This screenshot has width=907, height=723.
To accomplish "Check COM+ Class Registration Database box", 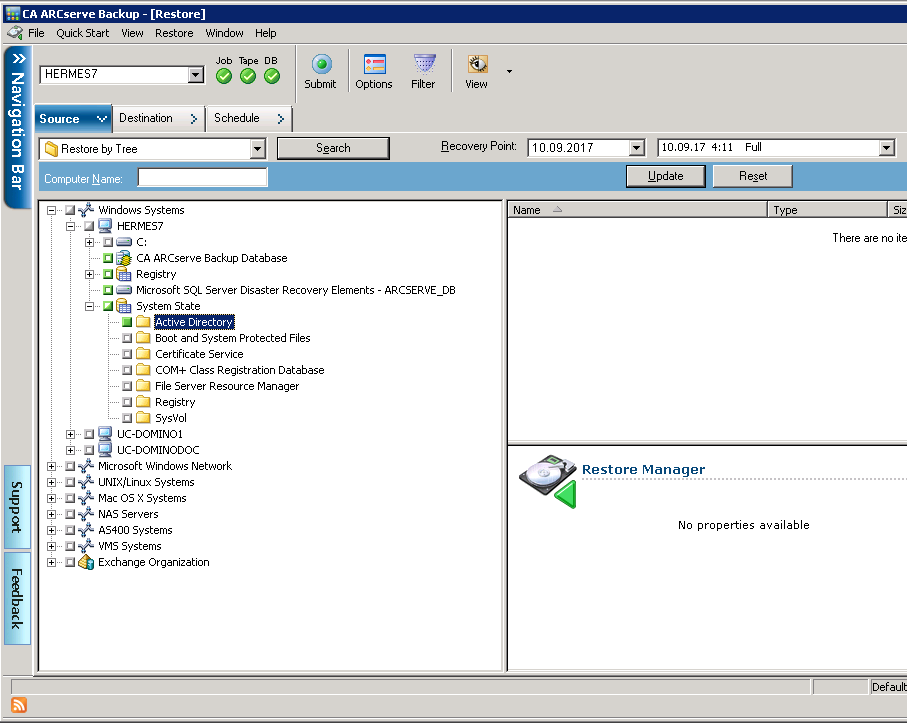I will click(x=127, y=370).
